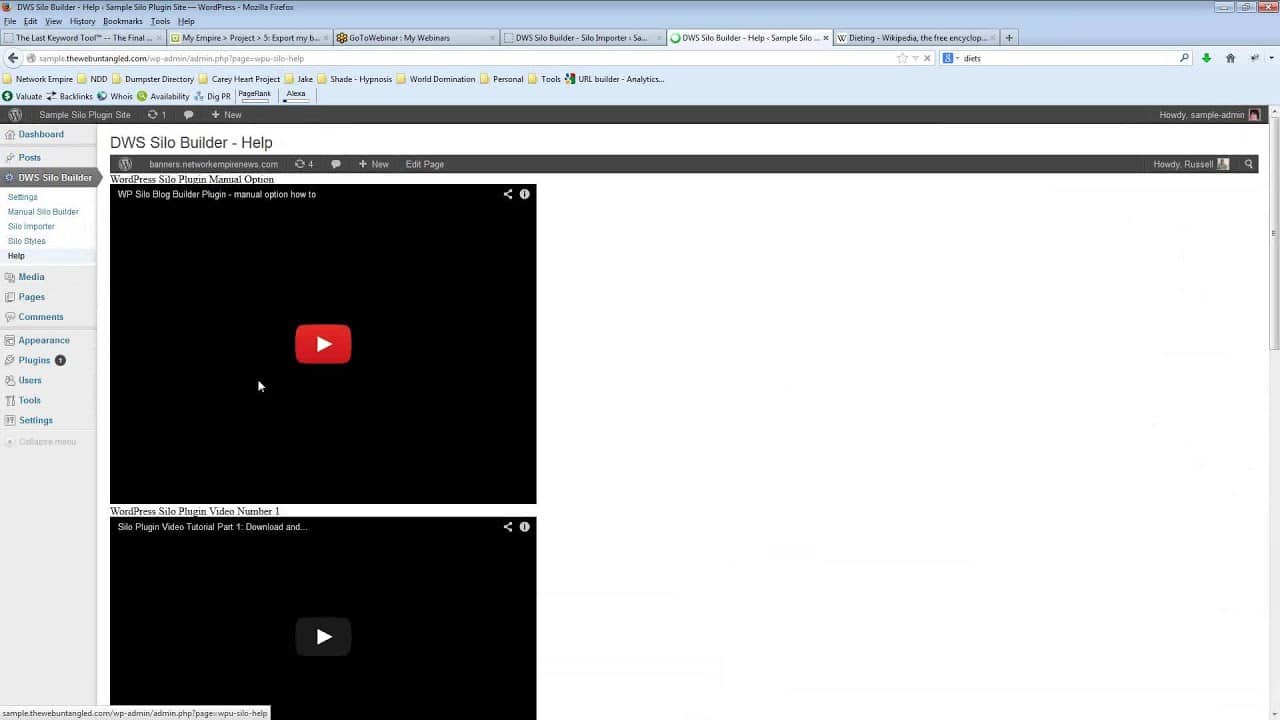The height and width of the screenshot is (720, 1280).
Task: Open Howdy, sample-admin account menu
Action: (x=1209, y=115)
